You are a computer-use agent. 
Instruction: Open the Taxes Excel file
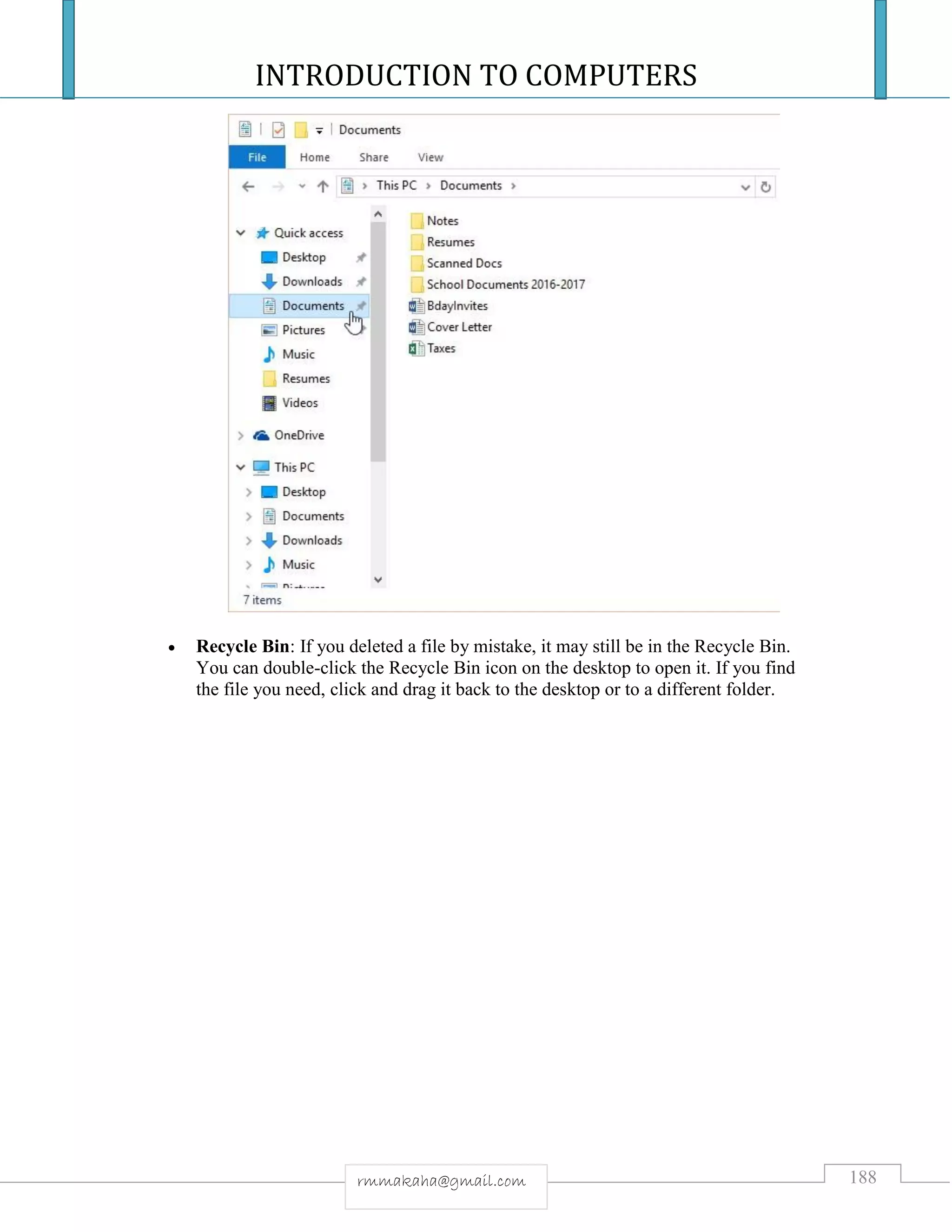coord(441,349)
